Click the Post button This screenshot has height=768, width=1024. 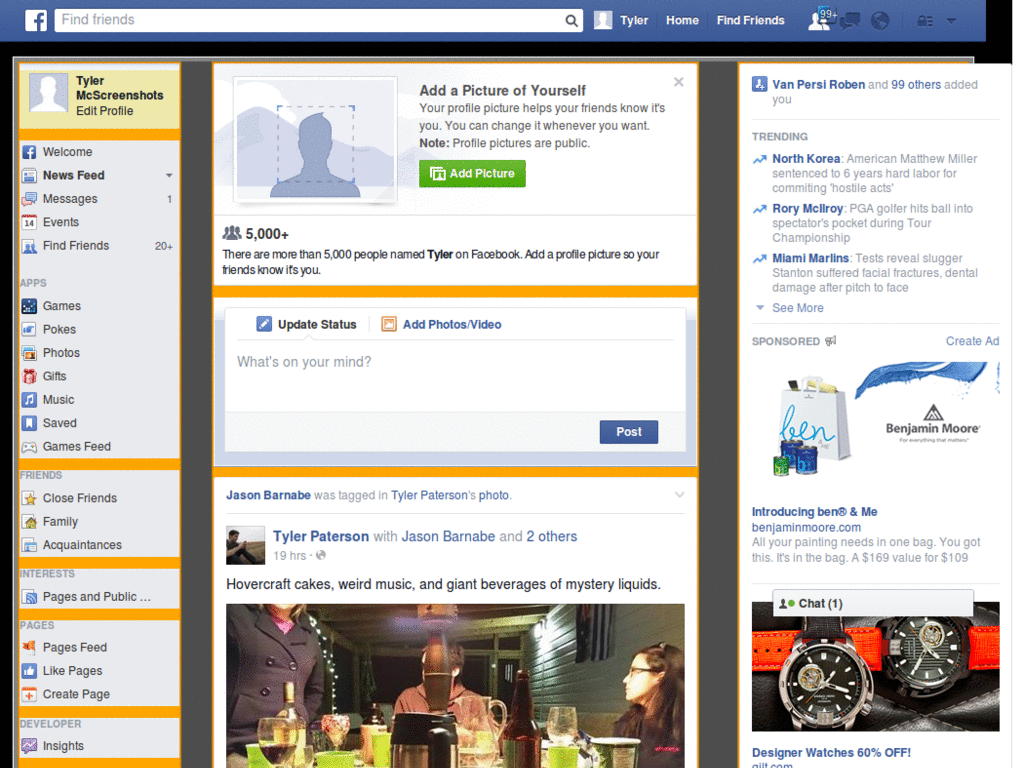[x=628, y=432]
